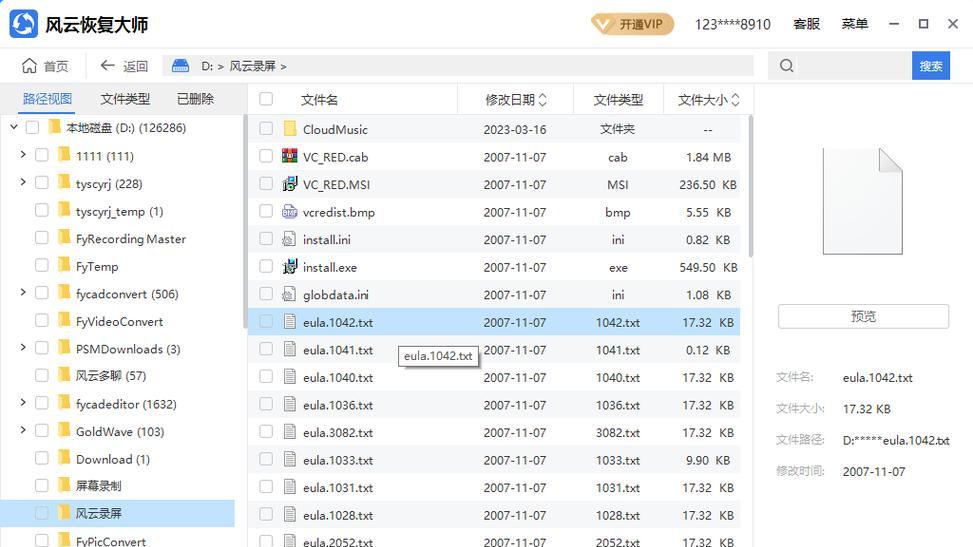The width and height of the screenshot is (973, 547).
Task: Select the Download (1) tree folder
Action: coord(113,459)
